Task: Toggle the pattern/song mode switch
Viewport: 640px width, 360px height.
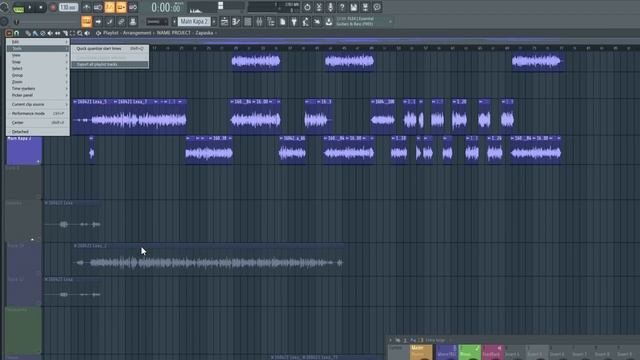Action: 18,7
